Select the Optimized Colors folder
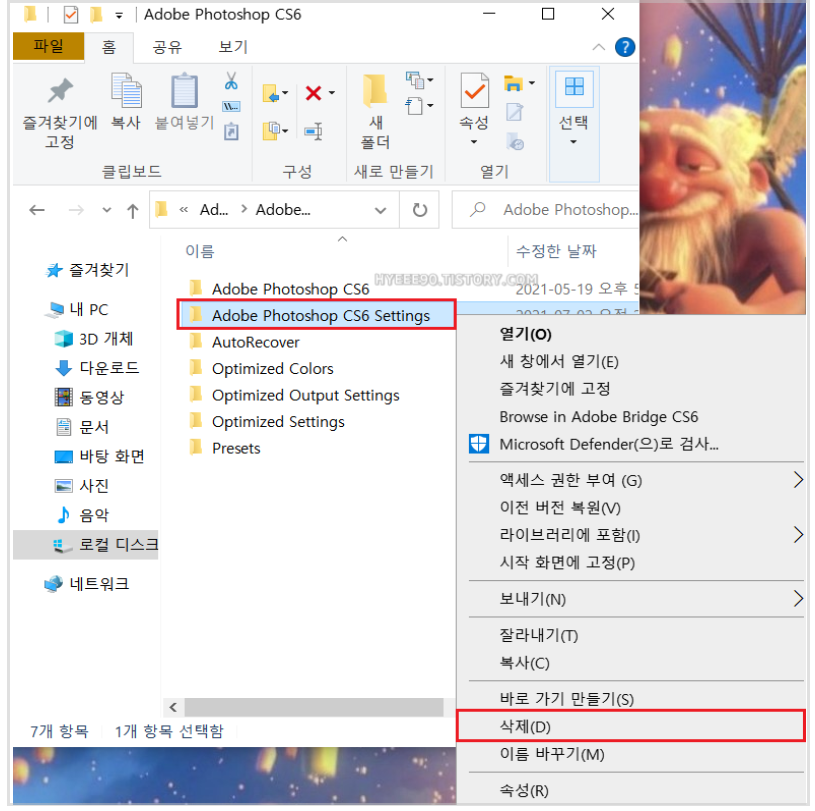815x811 pixels. pyautogui.click(x=261, y=368)
